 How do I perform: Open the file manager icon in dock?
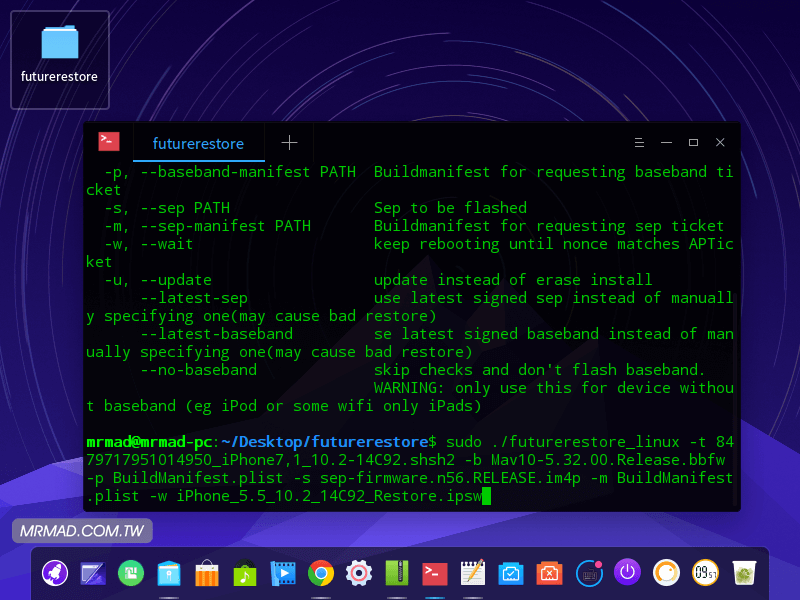[169, 573]
